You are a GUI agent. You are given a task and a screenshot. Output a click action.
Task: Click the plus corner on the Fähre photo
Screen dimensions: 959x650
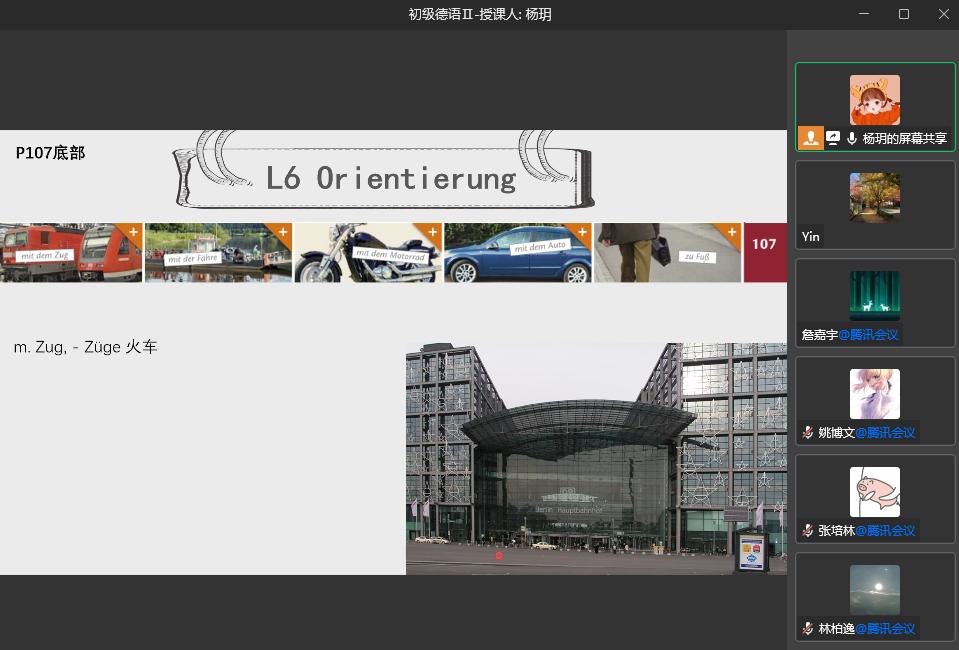pos(282,232)
